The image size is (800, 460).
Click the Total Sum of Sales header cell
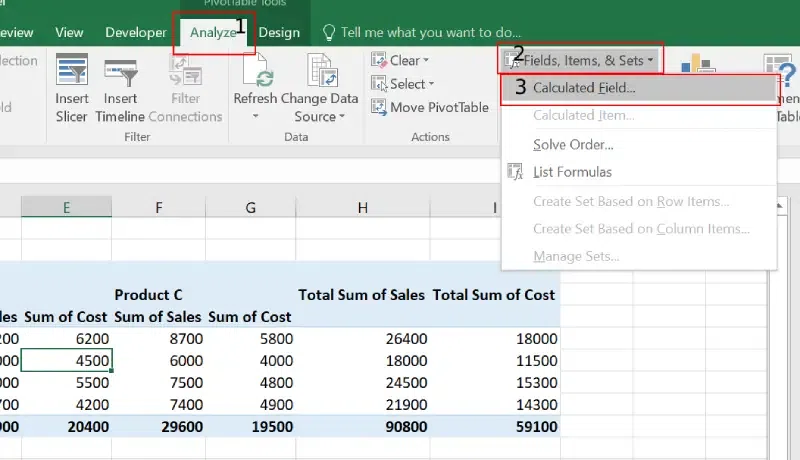tap(362, 295)
